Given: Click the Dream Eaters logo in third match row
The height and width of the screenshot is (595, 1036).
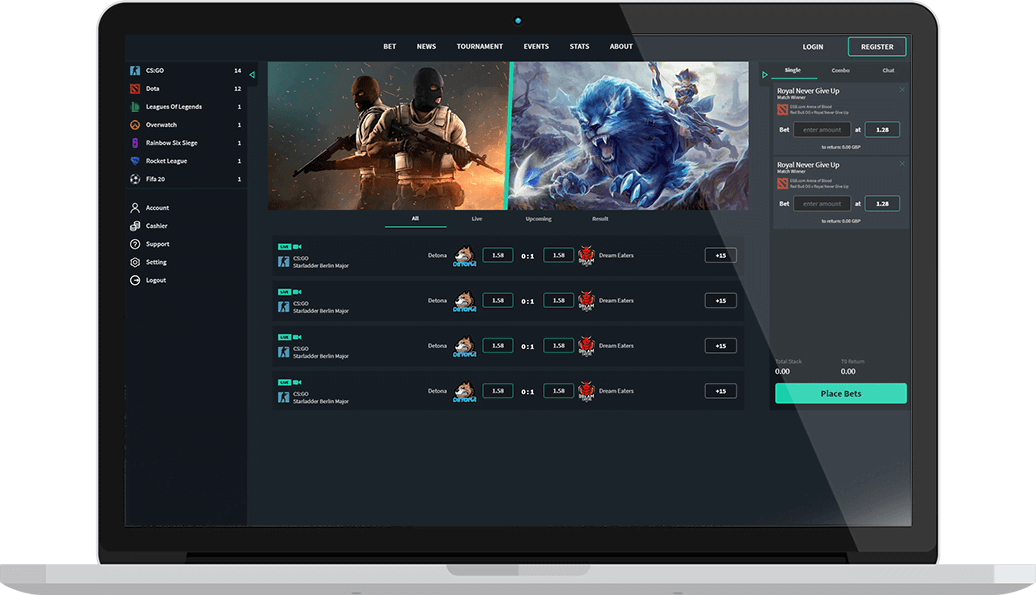Looking at the screenshot, I should pos(587,346).
